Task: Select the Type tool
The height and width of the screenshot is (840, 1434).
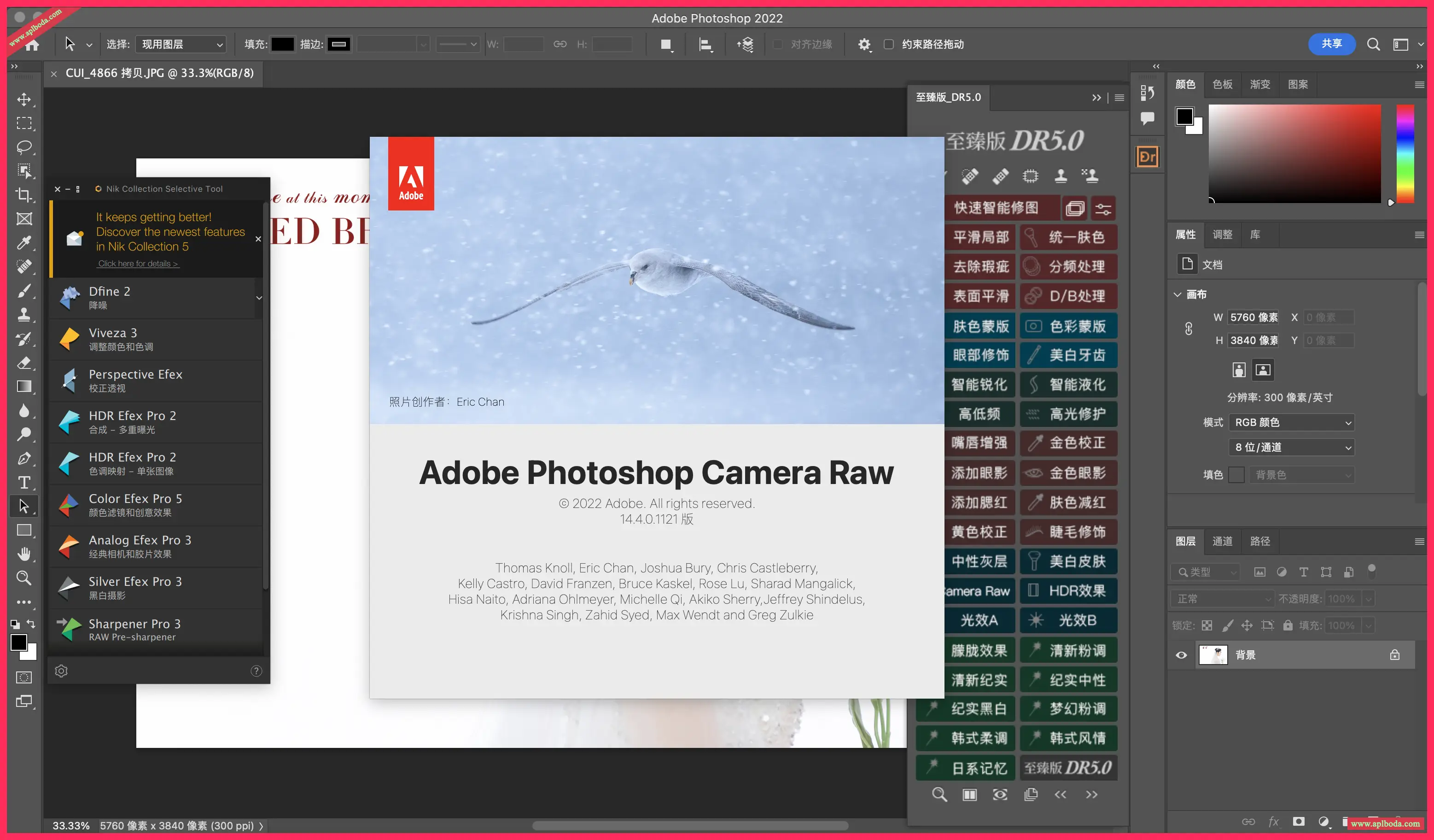Action: pyautogui.click(x=24, y=482)
